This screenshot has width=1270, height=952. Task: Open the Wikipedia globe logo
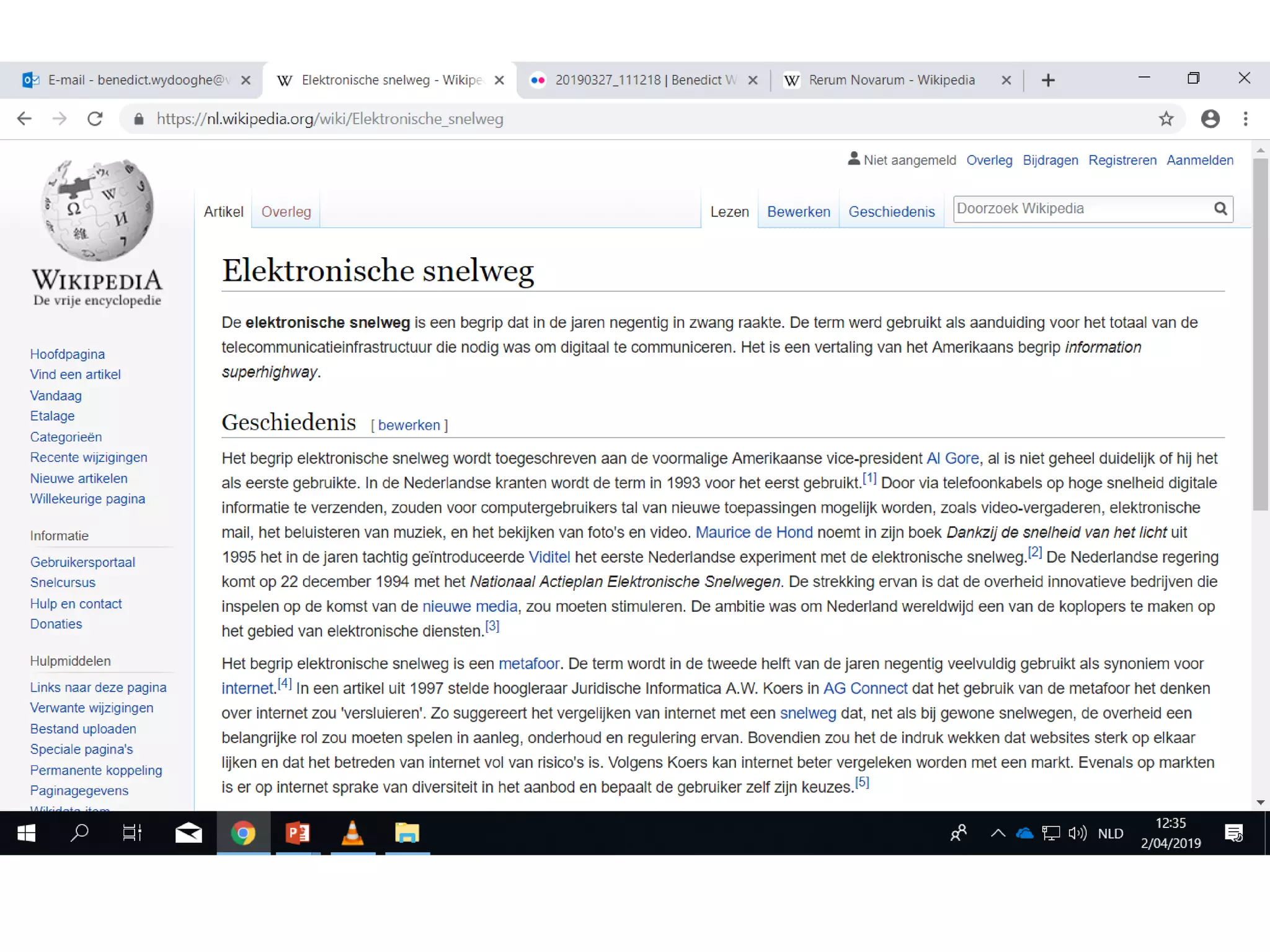point(97,210)
